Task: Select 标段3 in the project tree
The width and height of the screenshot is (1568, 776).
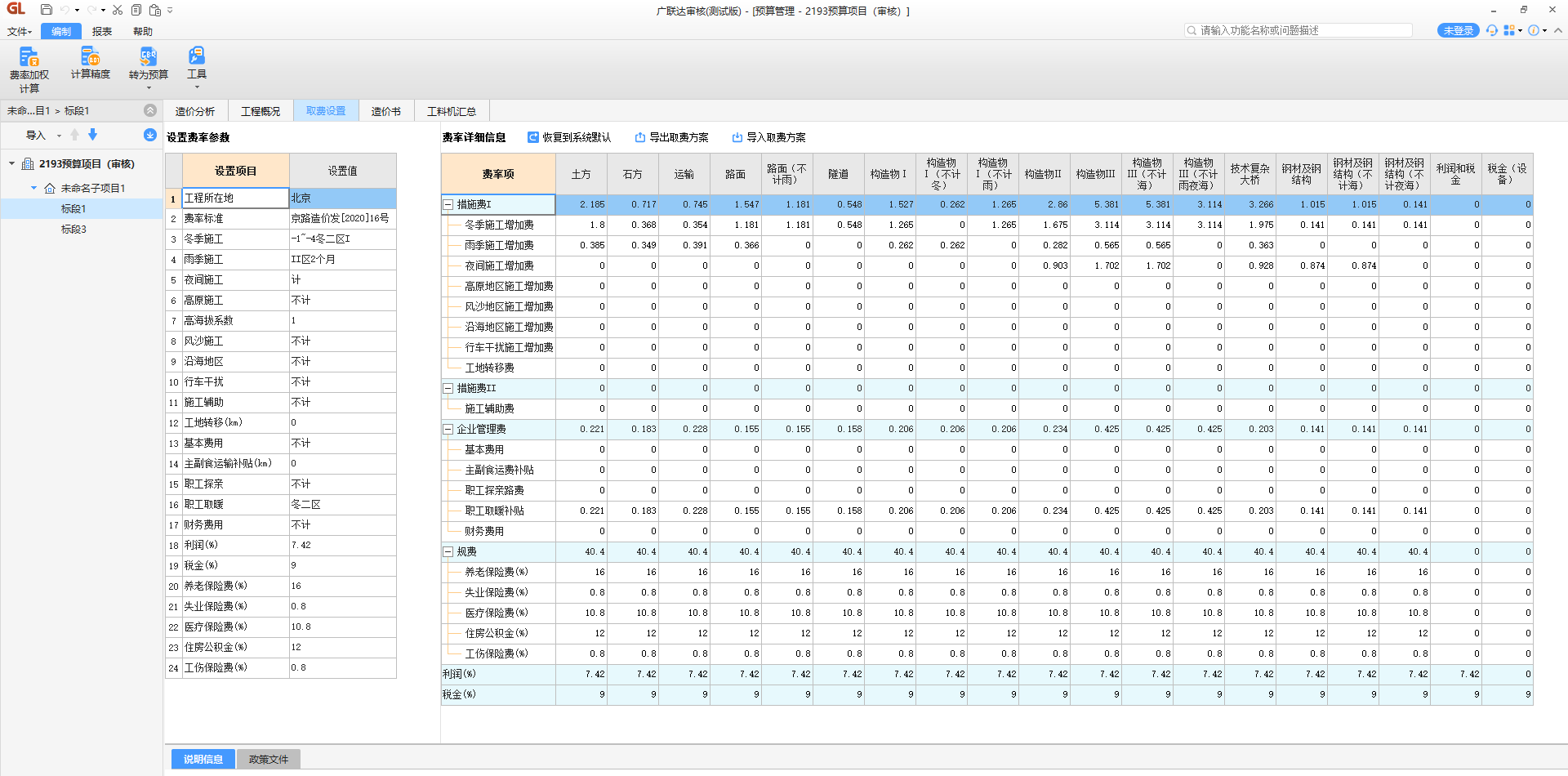Action: click(73, 230)
